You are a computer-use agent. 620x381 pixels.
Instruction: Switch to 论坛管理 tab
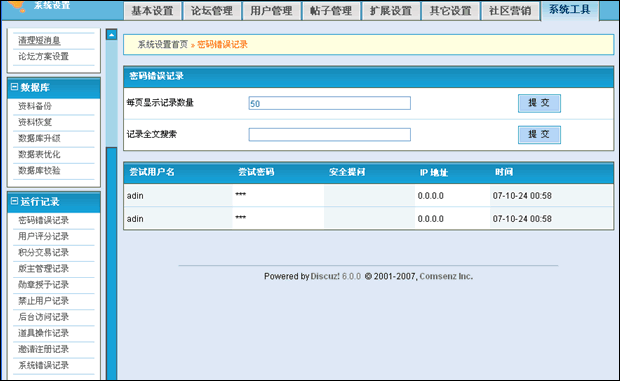[212, 11]
